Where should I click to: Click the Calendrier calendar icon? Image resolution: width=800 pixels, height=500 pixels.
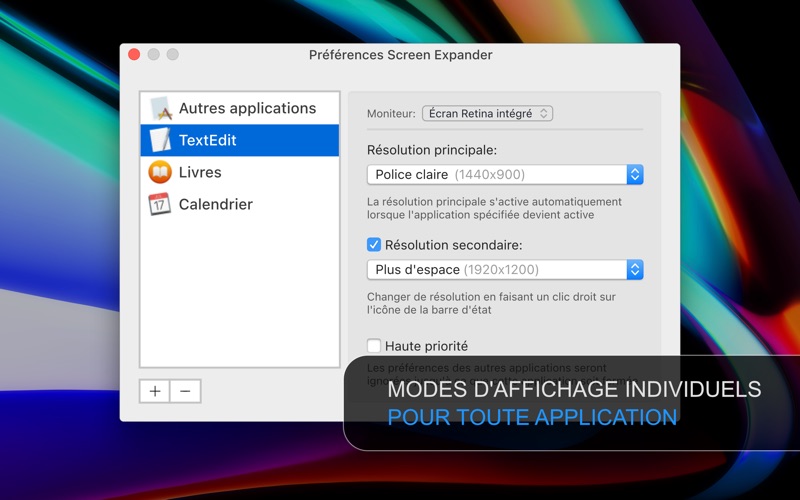160,204
